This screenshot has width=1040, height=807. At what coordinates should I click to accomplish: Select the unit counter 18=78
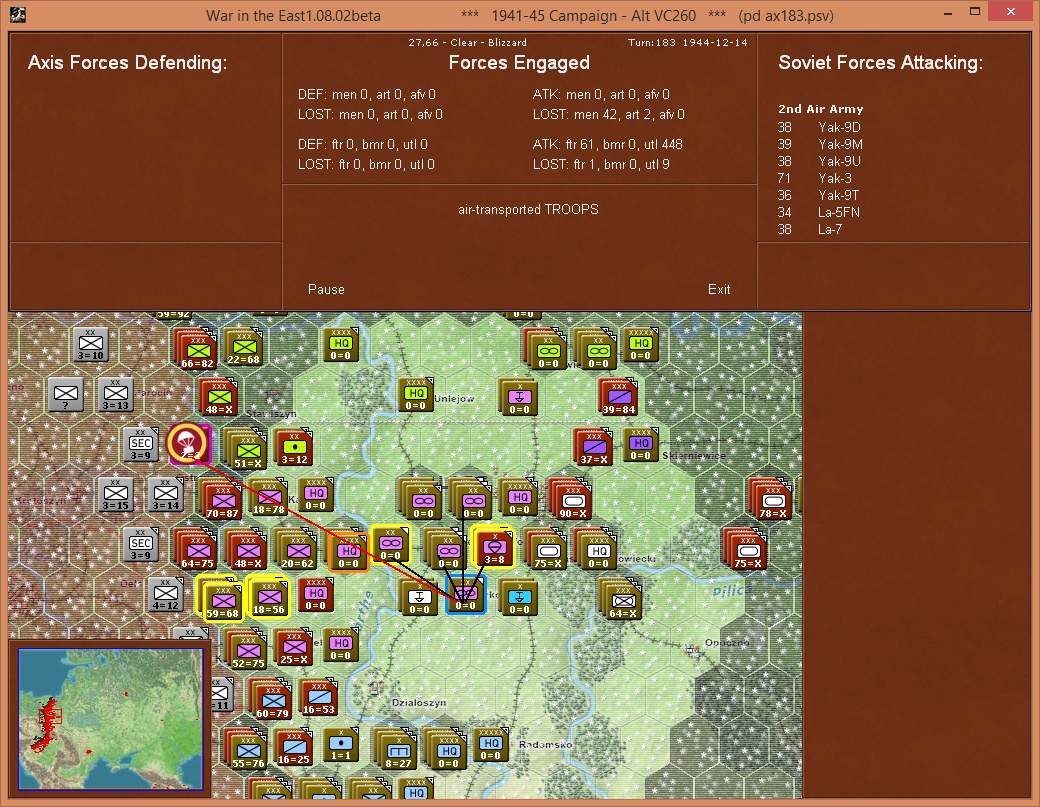coord(268,497)
